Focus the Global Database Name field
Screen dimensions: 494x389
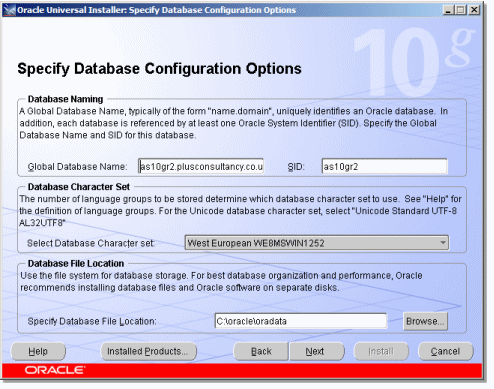point(201,166)
